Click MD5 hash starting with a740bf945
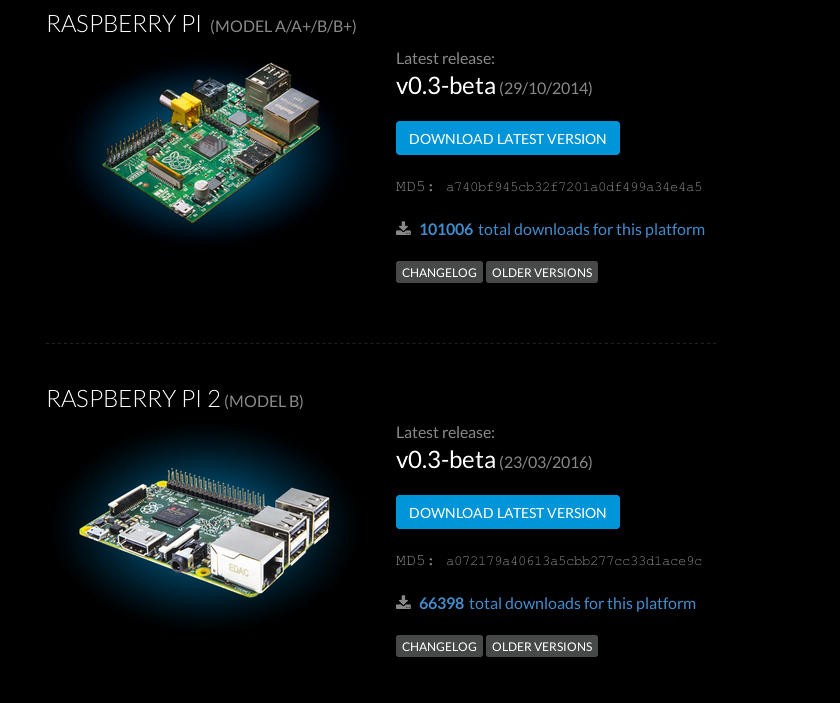840x703 pixels. (574, 186)
